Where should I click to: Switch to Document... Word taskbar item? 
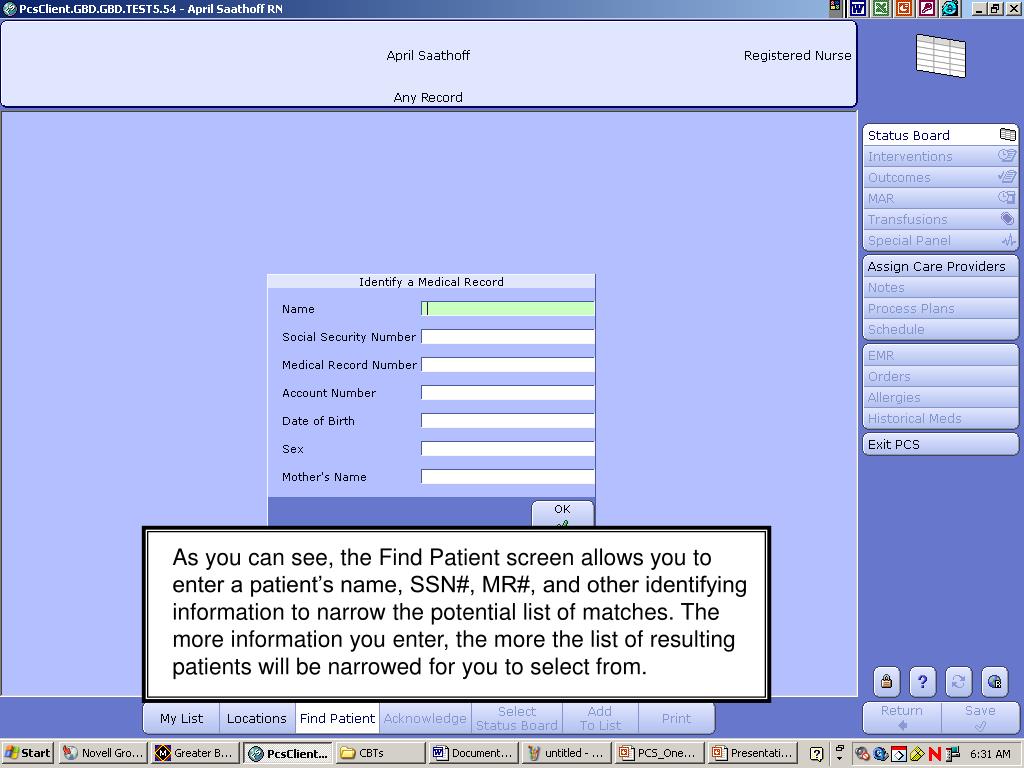click(x=473, y=753)
